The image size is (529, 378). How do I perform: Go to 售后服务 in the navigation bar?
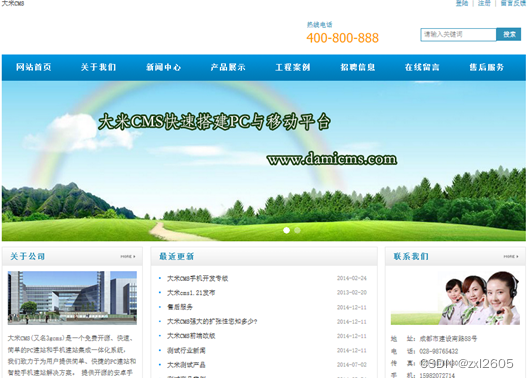487,67
